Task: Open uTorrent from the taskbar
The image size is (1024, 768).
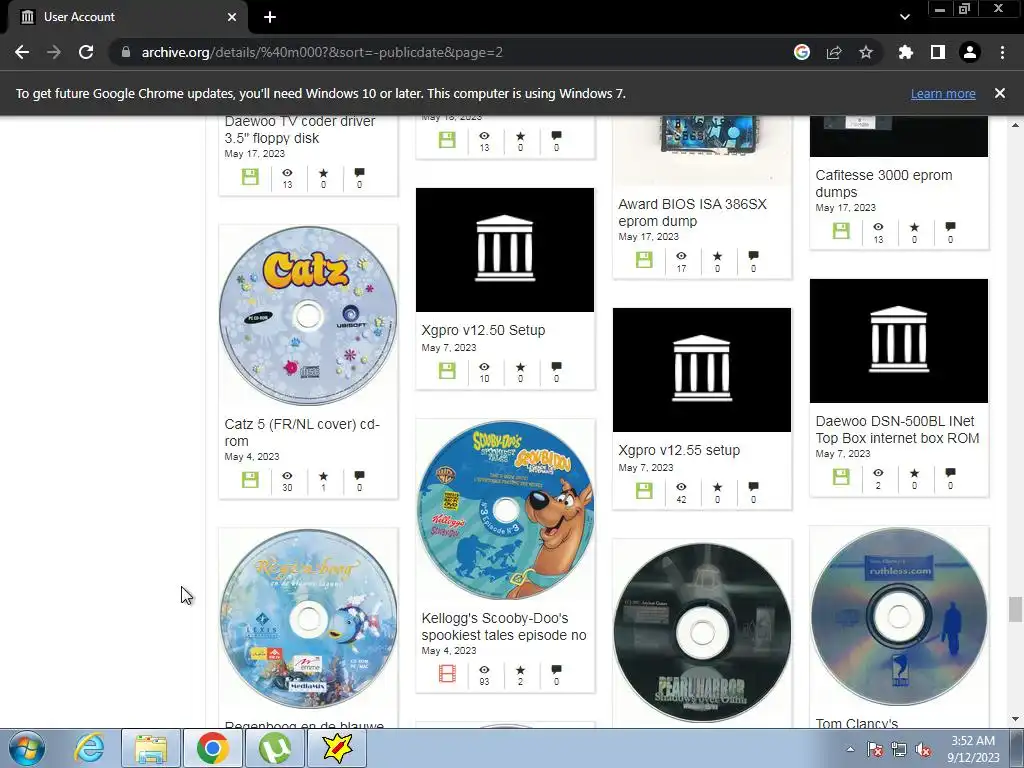Action: tap(275, 748)
